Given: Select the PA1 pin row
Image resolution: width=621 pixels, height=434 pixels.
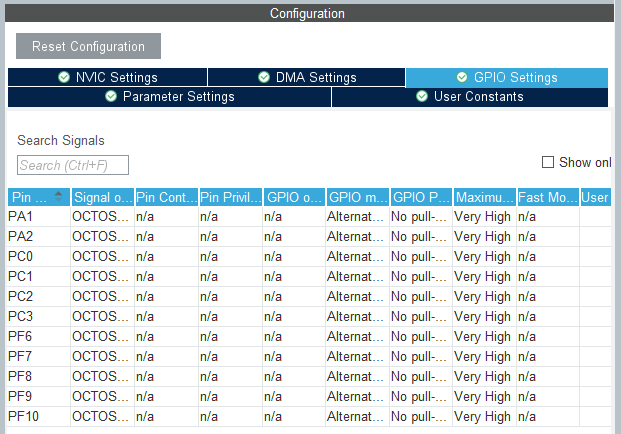Looking at the screenshot, I should pos(309,217).
